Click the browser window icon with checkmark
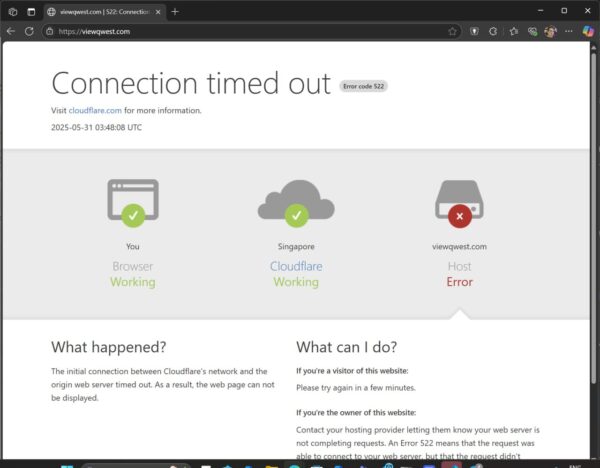600x468 pixels. coord(133,203)
